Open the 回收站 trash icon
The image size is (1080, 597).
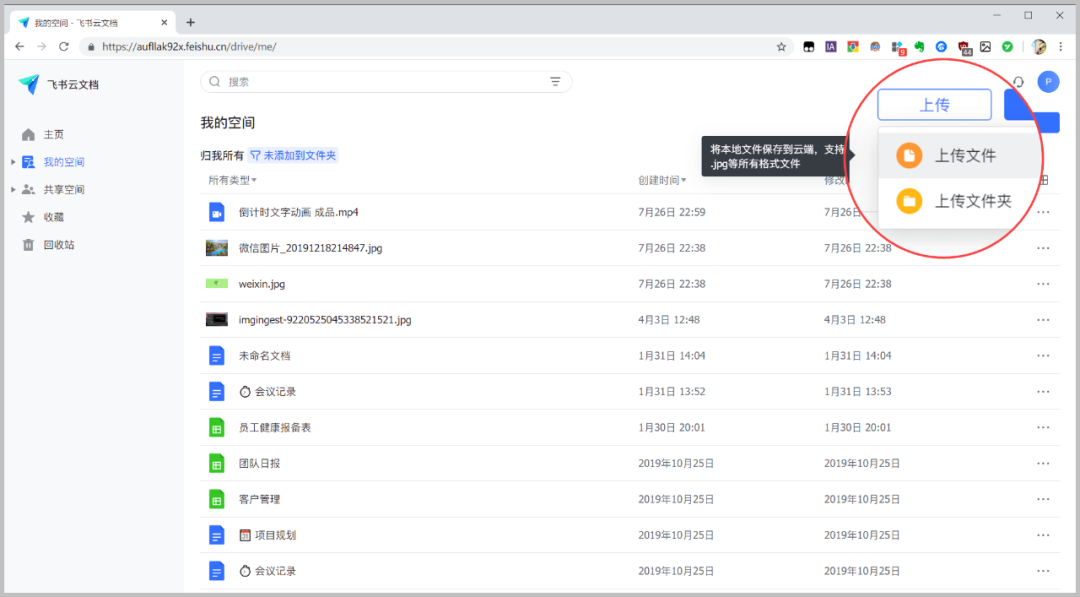click(28, 244)
